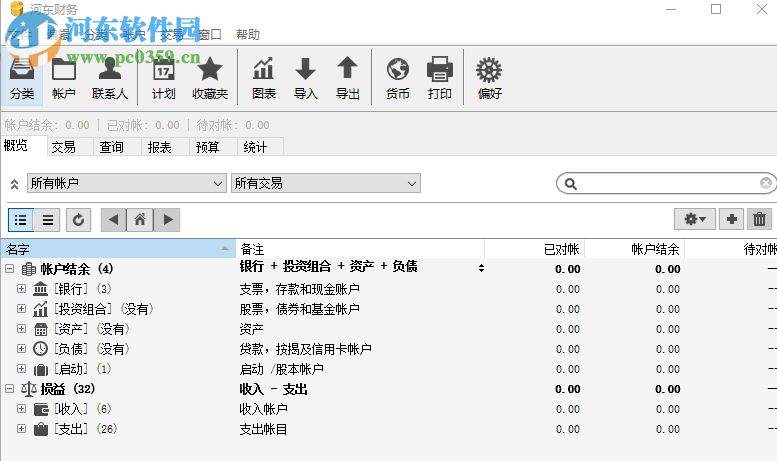Open the 所有帐户 accounts dropdown
This screenshot has width=777, height=461.
127,183
